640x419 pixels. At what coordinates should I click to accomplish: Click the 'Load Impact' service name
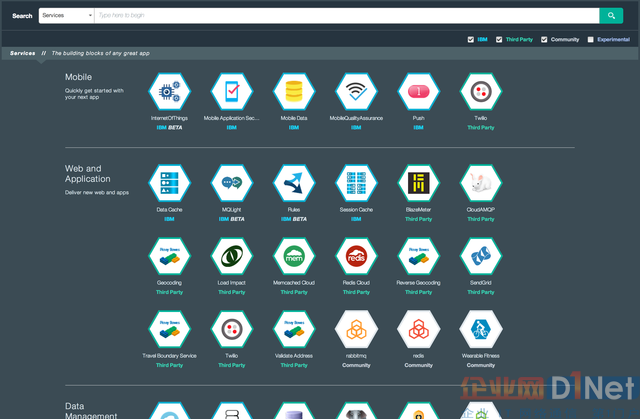click(231, 282)
